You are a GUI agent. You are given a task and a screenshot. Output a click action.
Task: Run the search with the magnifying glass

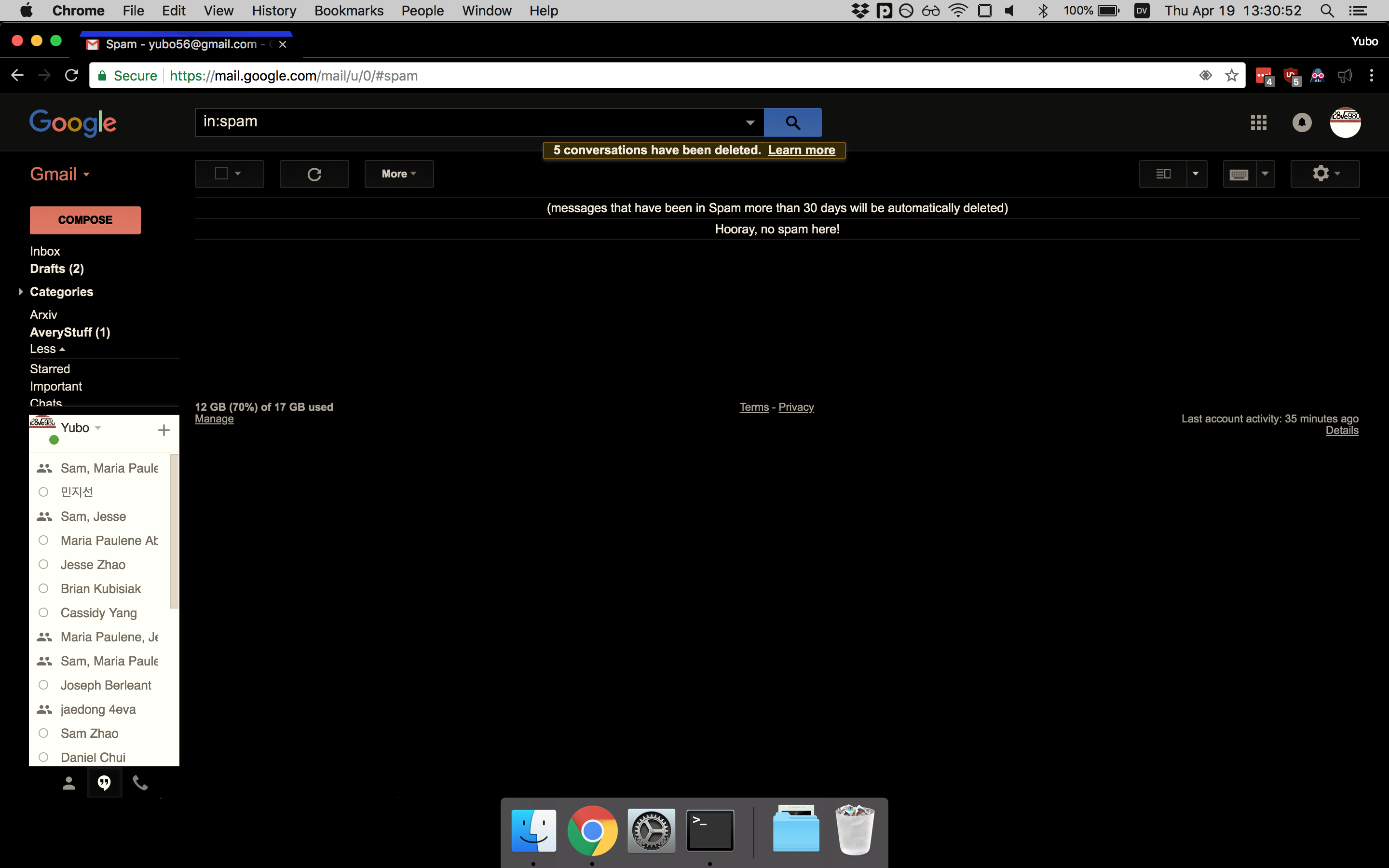792,122
